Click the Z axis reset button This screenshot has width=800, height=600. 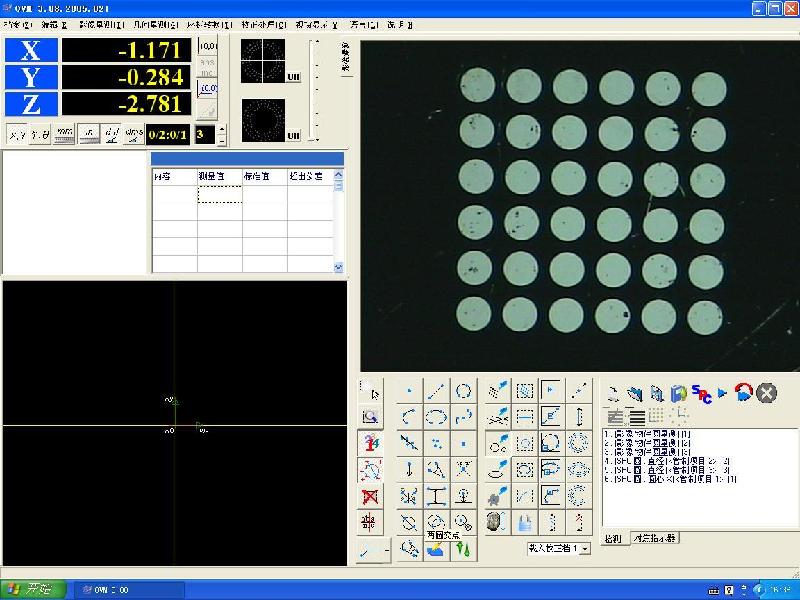(x=30, y=104)
